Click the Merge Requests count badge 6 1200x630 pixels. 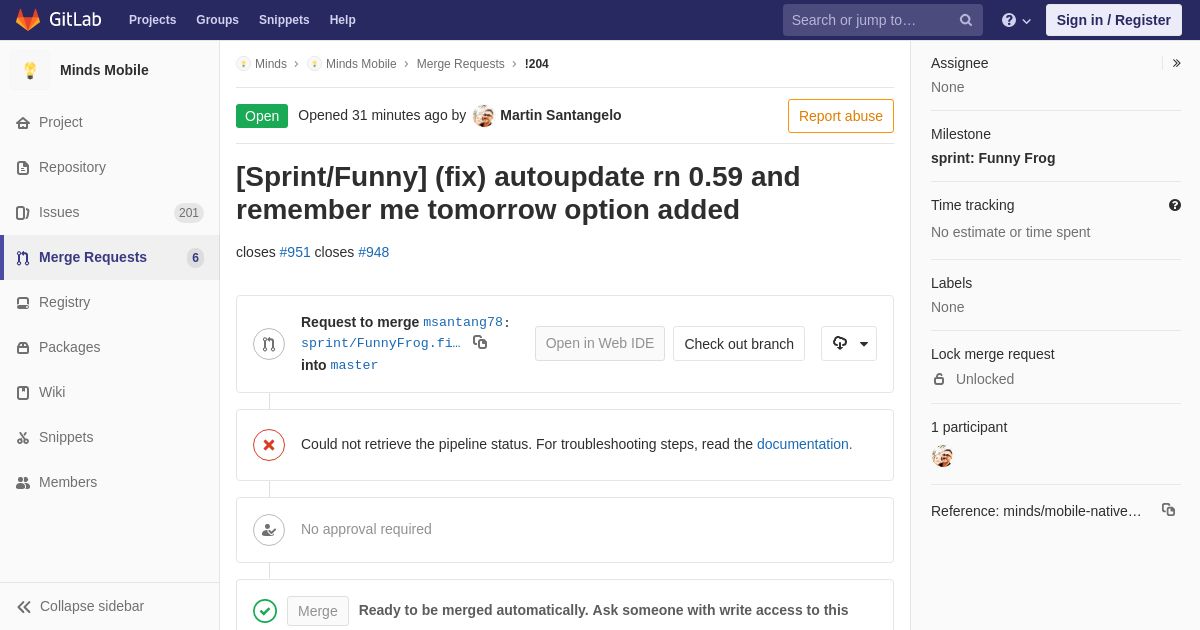point(195,258)
